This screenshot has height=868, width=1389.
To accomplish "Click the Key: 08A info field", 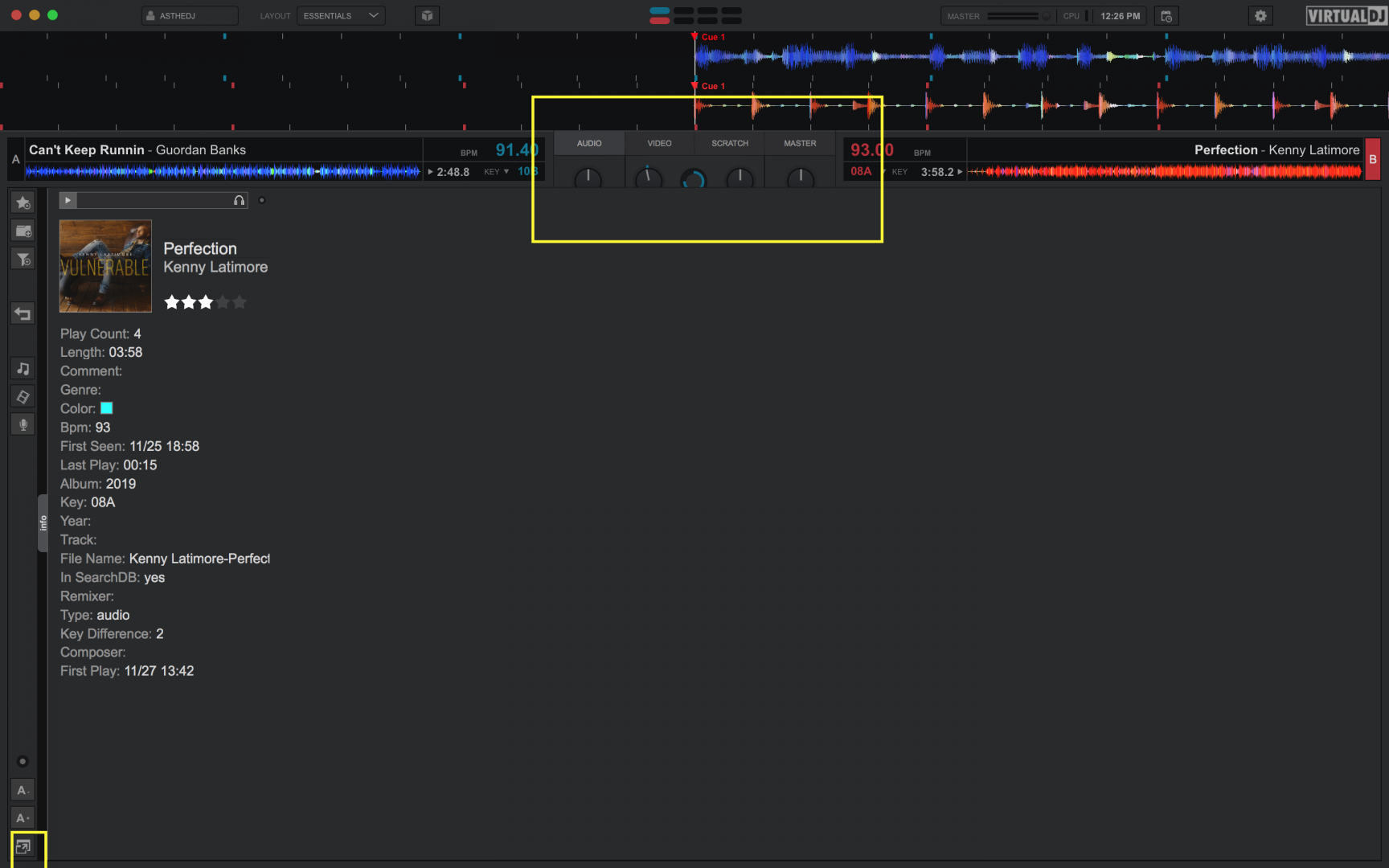I will tap(88, 502).
